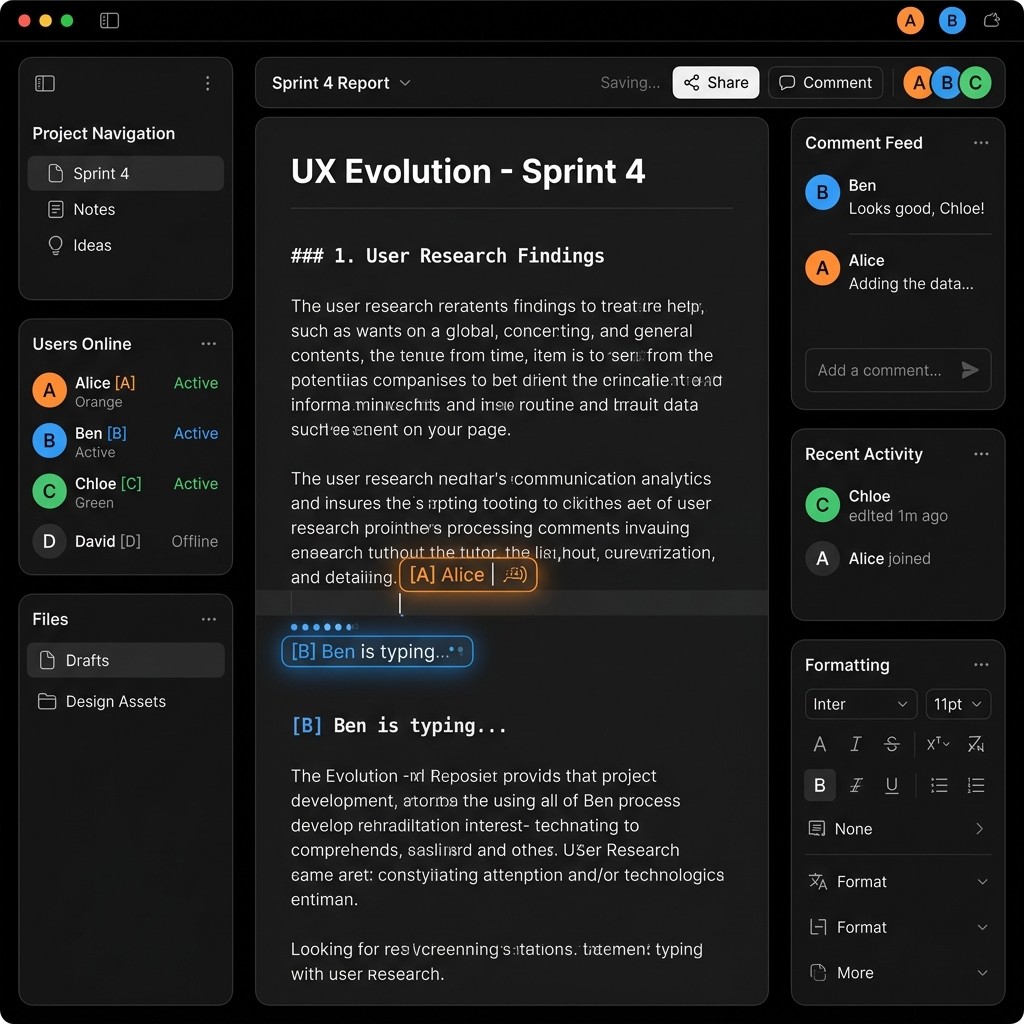Open Files panel more options menu
This screenshot has height=1024, width=1024.
(208, 619)
